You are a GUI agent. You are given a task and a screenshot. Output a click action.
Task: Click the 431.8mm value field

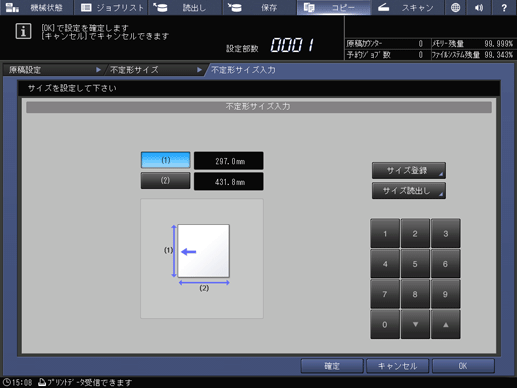229,182
